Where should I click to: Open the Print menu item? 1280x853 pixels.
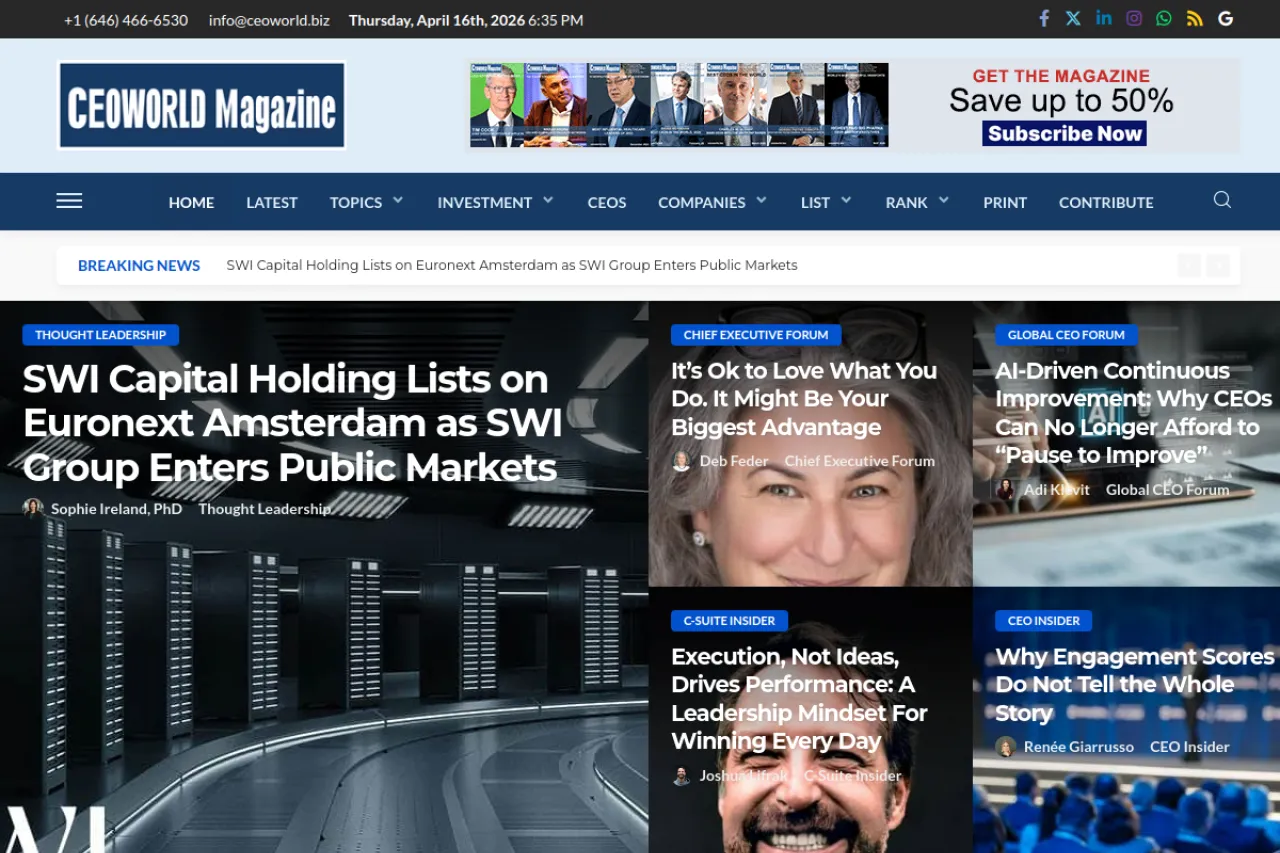tap(1005, 202)
